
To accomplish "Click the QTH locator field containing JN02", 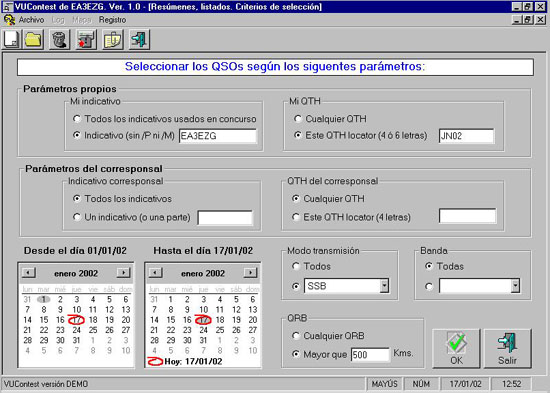I will click(467, 136).
